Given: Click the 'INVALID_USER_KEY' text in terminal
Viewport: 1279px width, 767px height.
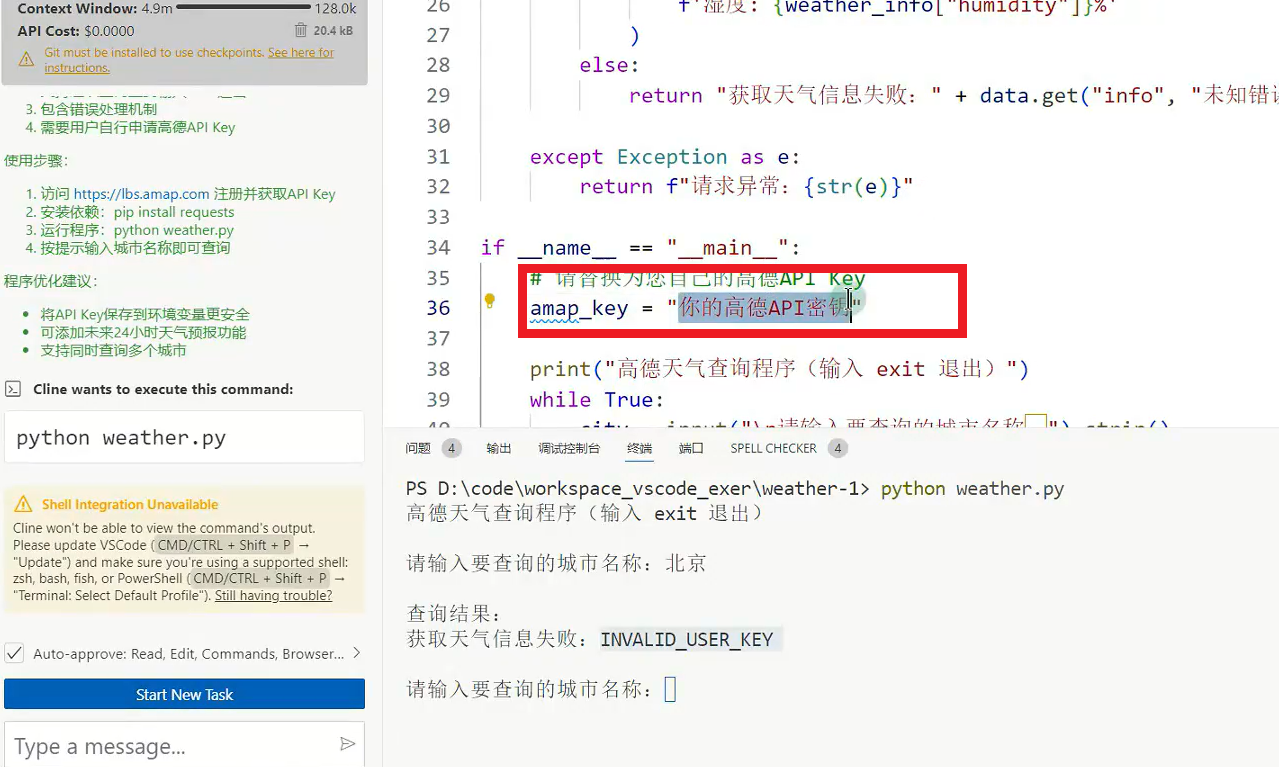Looking at the screenshot, I should [x=687, y=639].
